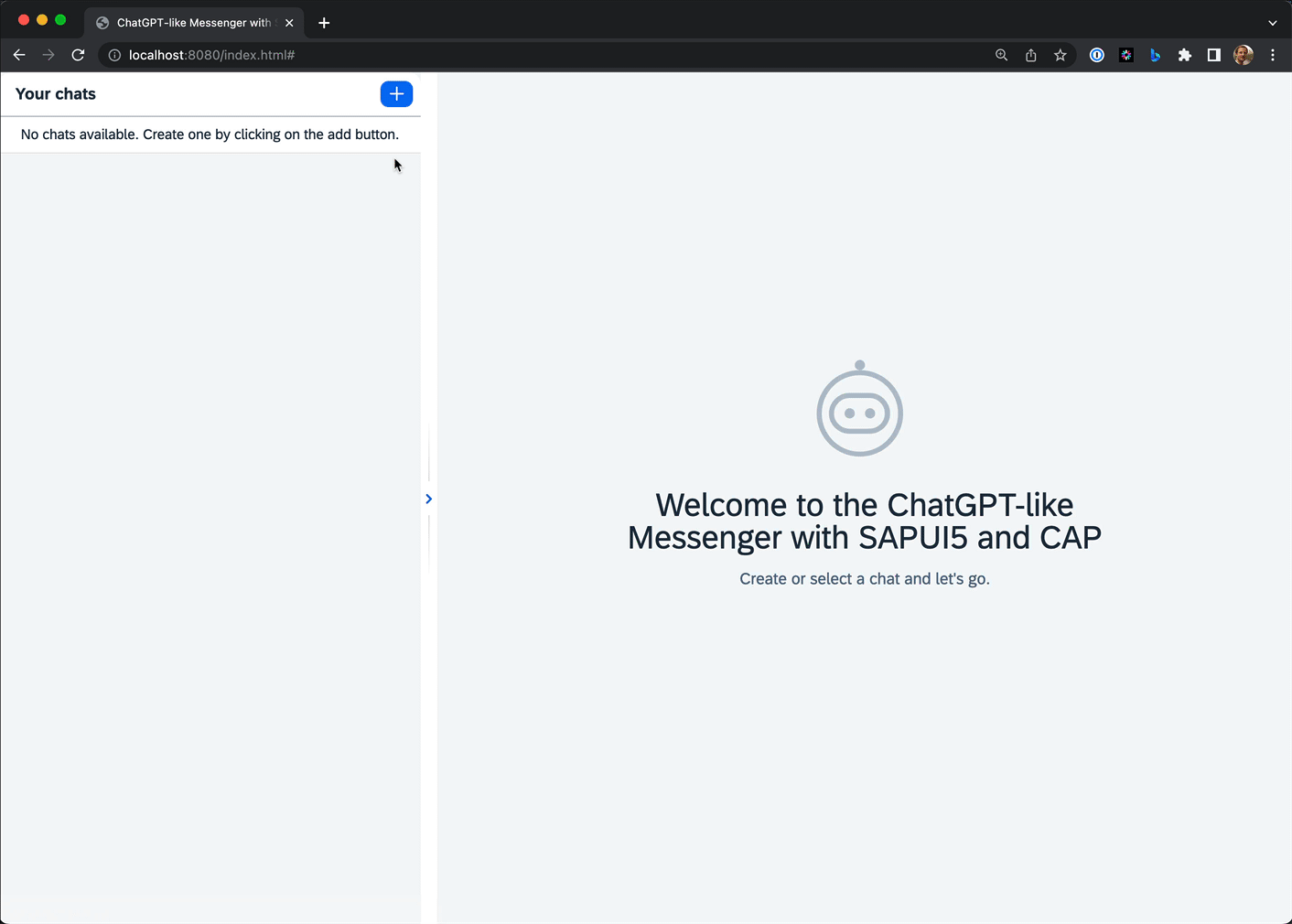Create a new chat with the plus button
1292x924 pixels.
tap(396, 94)
